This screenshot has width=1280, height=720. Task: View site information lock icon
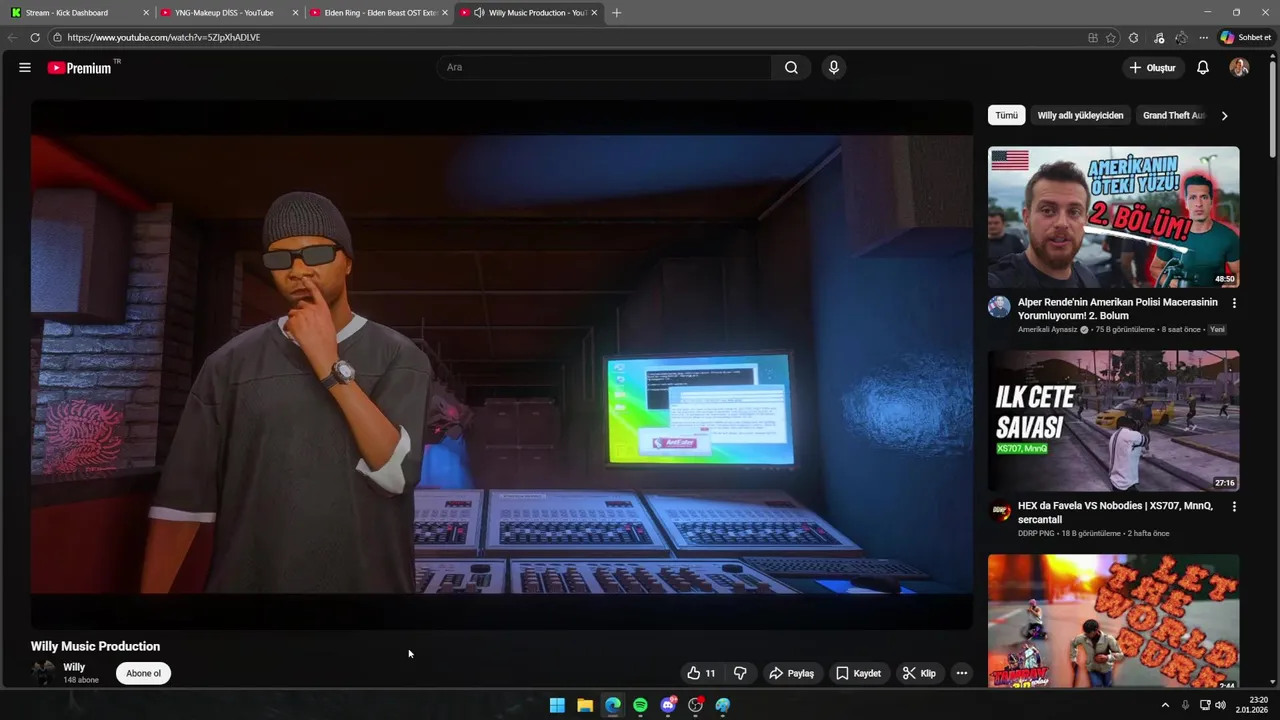[57, 38]
